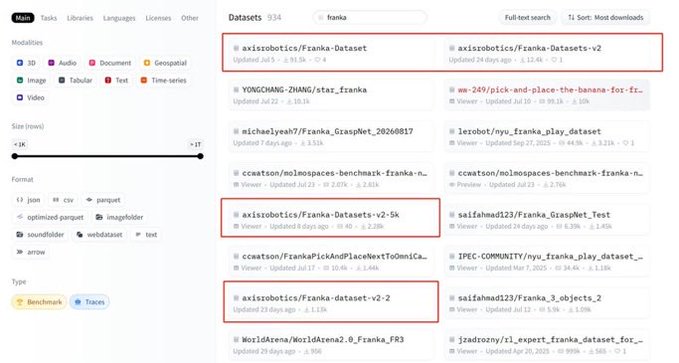Click the right handle of size slider

tap(200, 156)
